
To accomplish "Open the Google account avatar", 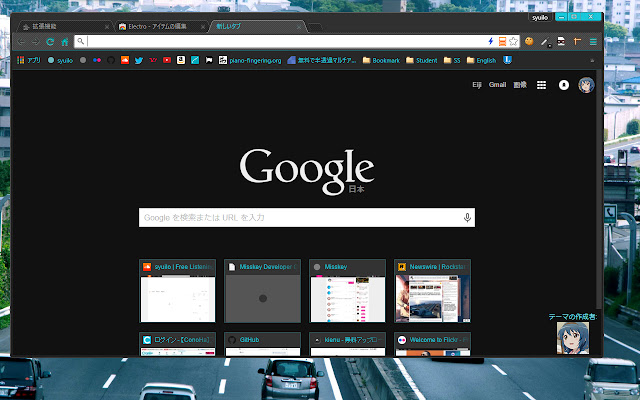I will coord(586,85).
